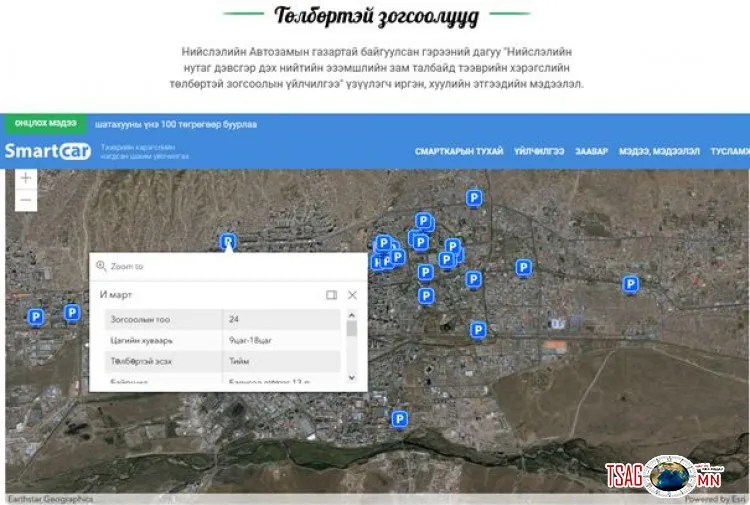
Task: Click the popup scroll down arrow
Action: 352,378
